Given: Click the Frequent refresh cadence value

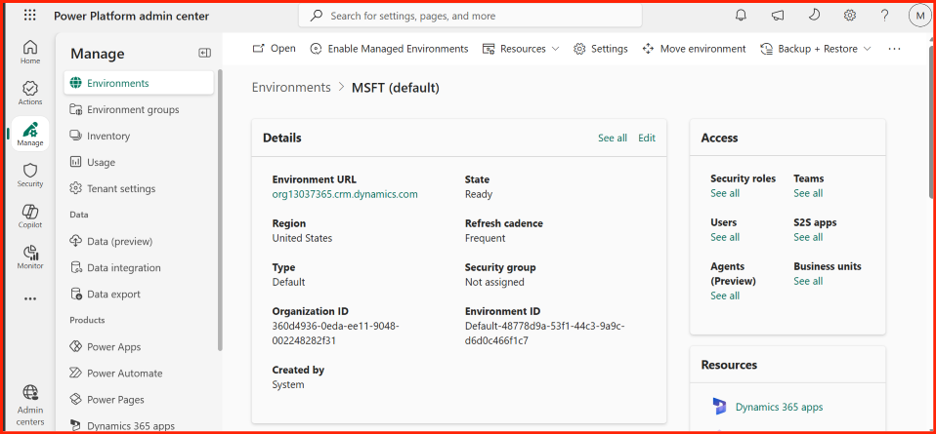Looking at the screenshot, I should [x=485, y=238].
